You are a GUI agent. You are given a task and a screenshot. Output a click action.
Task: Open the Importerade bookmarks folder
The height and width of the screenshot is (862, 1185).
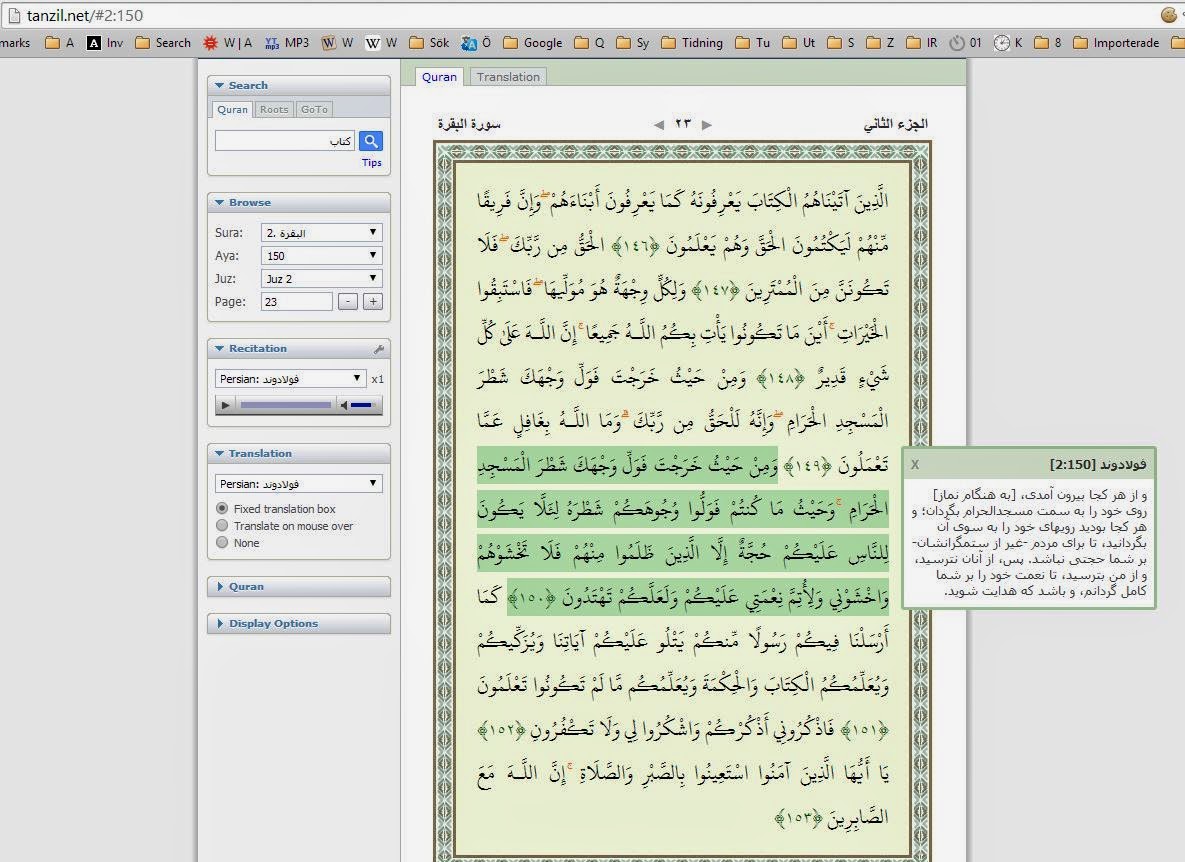click(1116, 43)
